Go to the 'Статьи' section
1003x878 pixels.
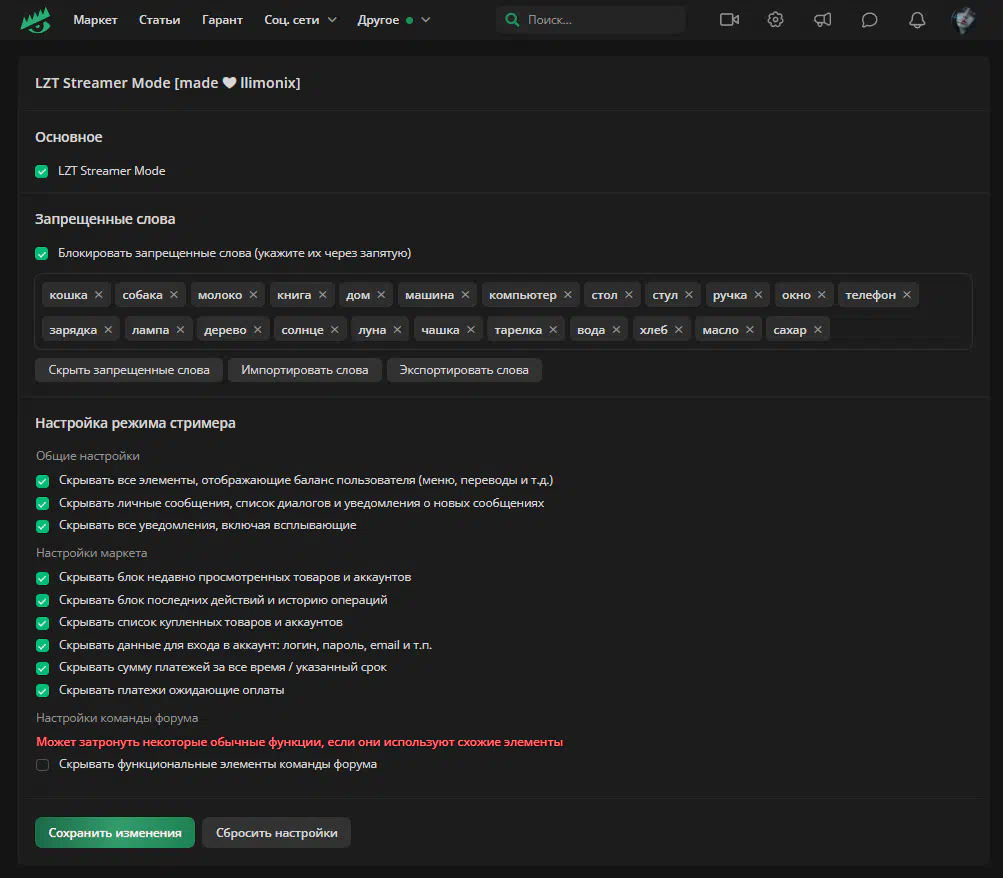point(160,20)
